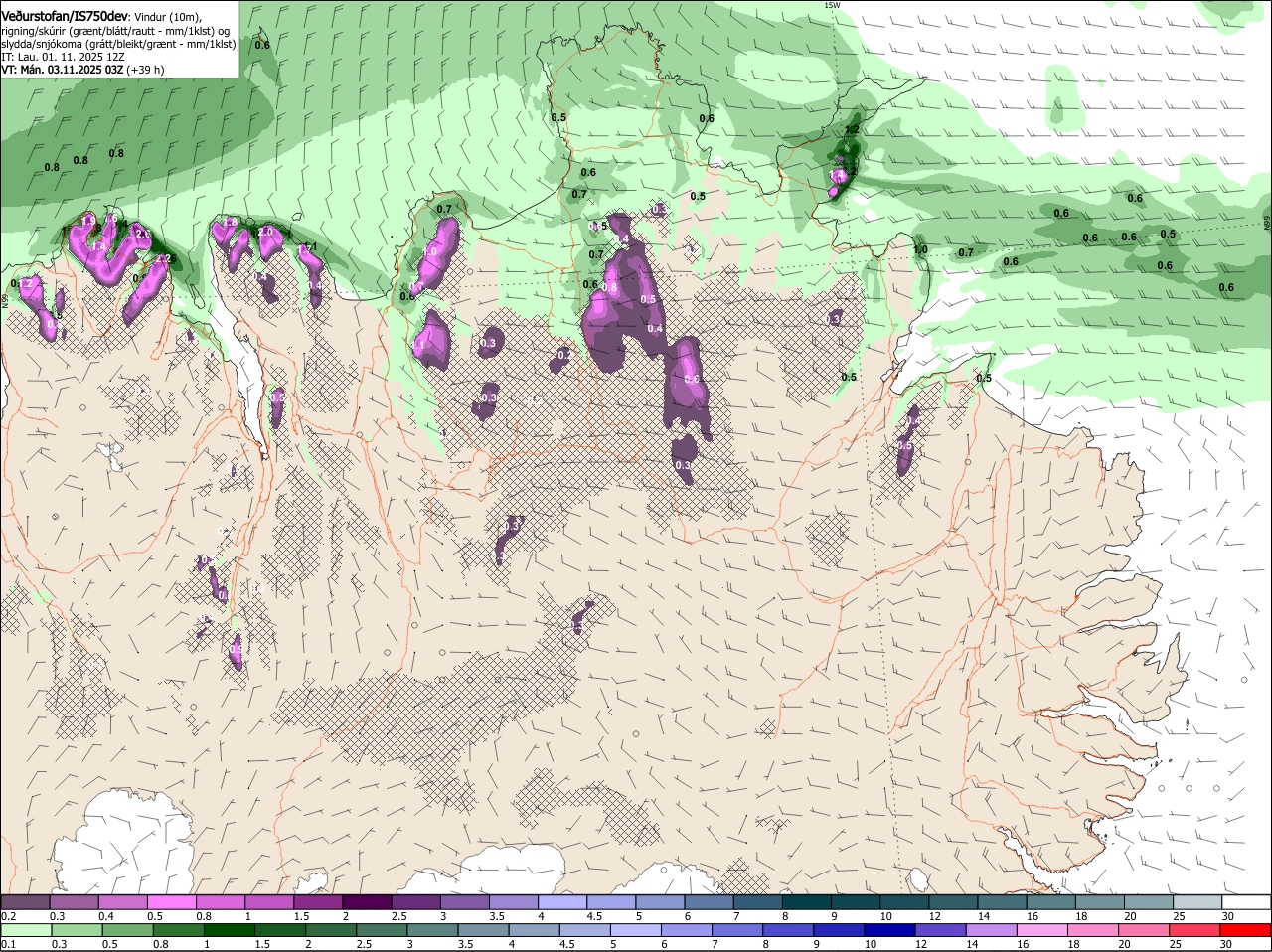Select the 'Vindur (10m)' header text
1272x952 pixels.
(x=167, y=17)
